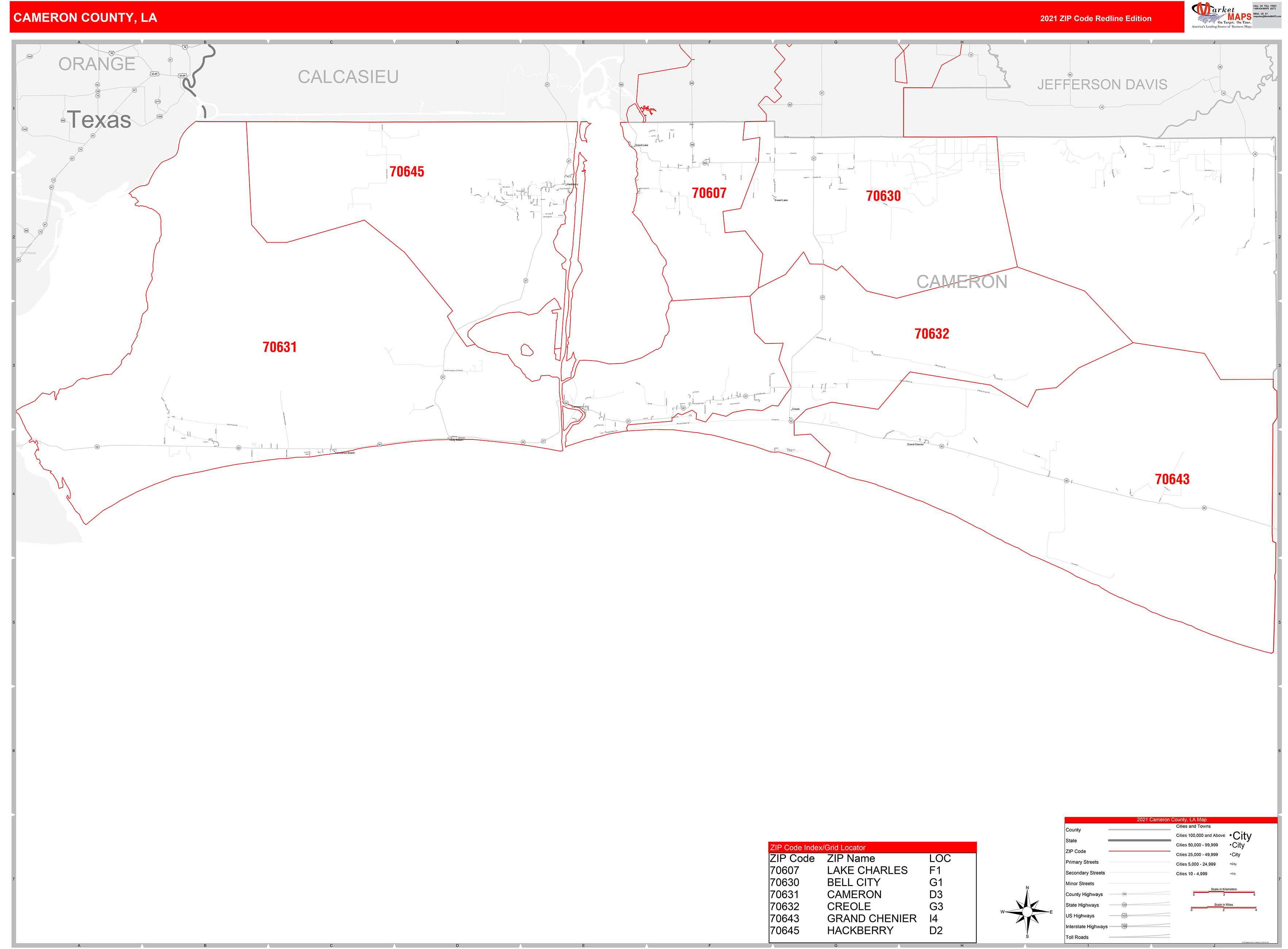Image resolution: width=1288 pixels, height=949 pixels.
Task: Open the 2021 Cameron County, LA Map legend title
Action: coord(1172,820)
